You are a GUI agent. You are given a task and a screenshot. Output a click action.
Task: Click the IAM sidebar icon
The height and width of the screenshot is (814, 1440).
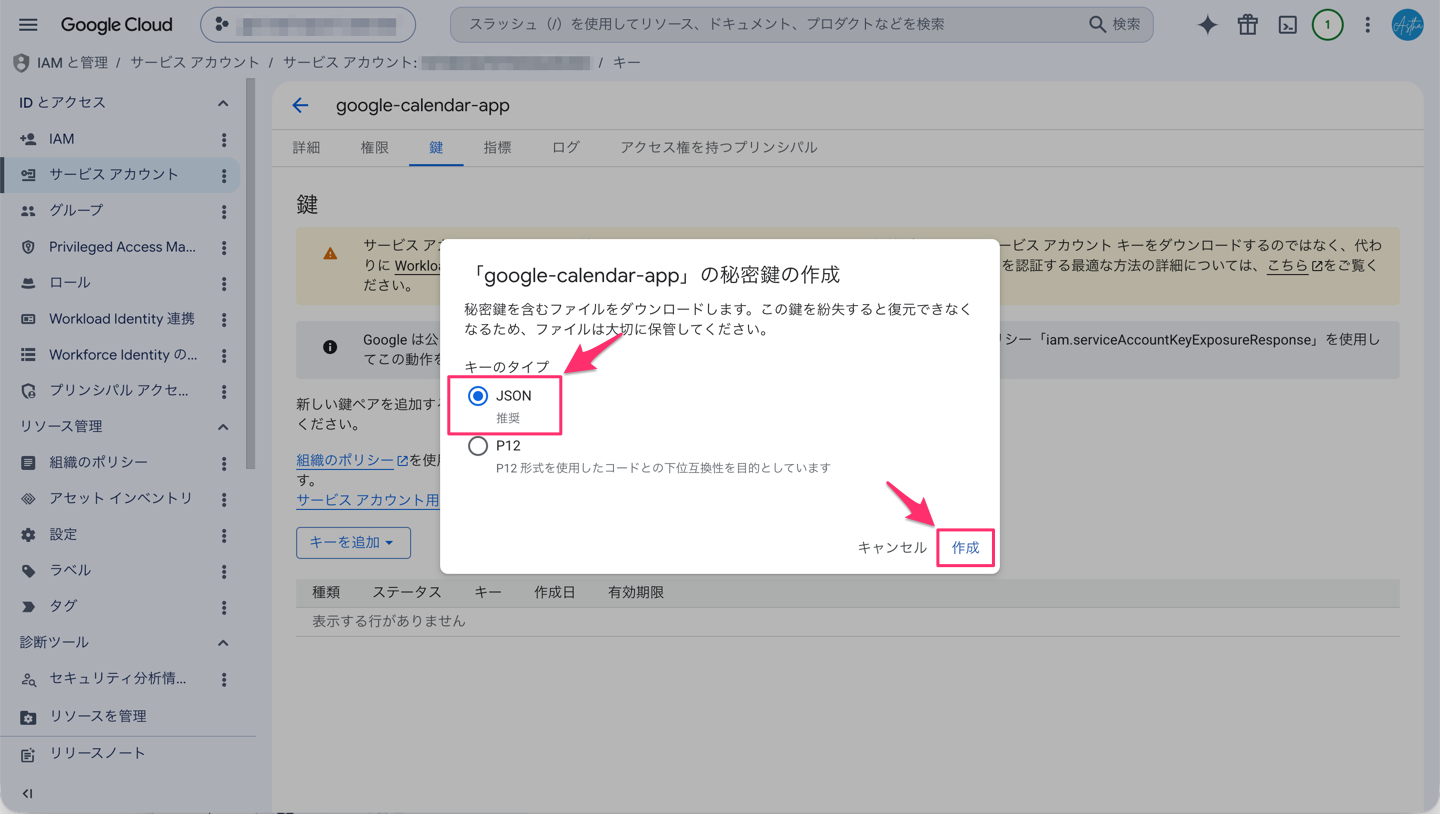tap(28, 139)
